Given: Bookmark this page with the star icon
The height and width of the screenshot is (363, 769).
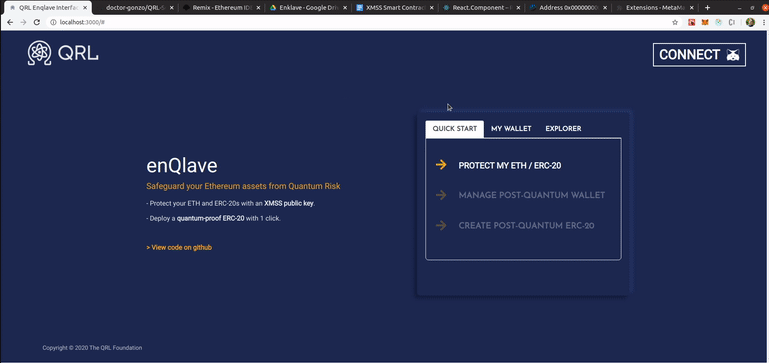Looking at the screenshot, I should click(x=675, y=23).
